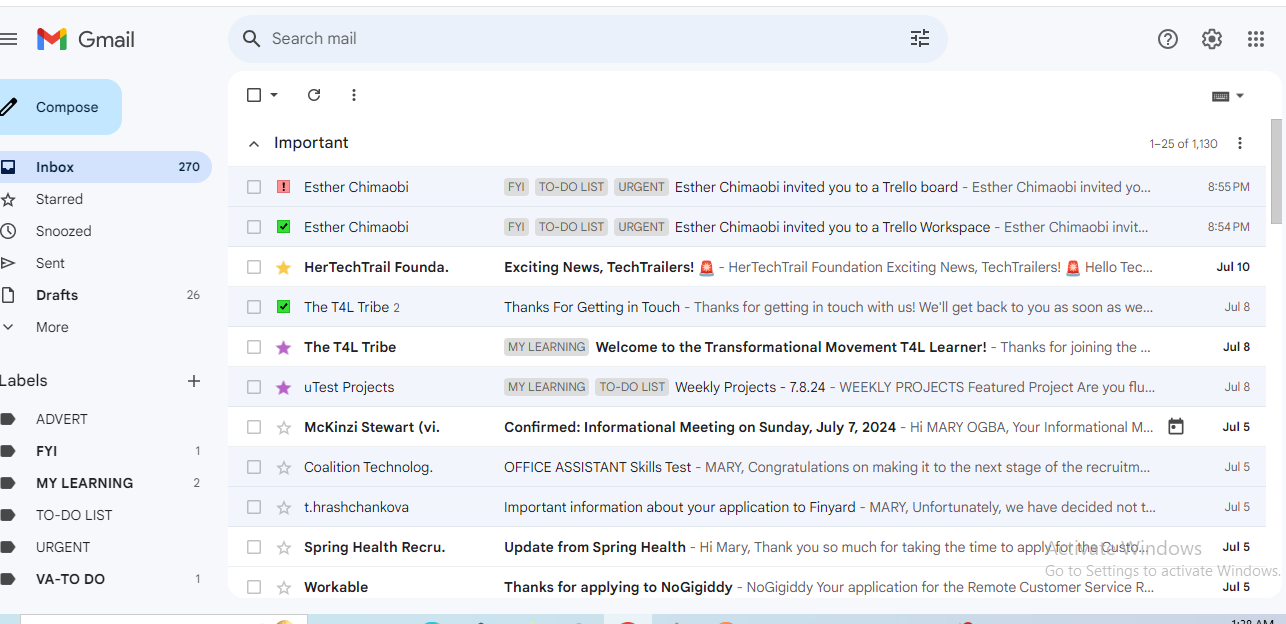Open Important section options menu

point(1240,143)
